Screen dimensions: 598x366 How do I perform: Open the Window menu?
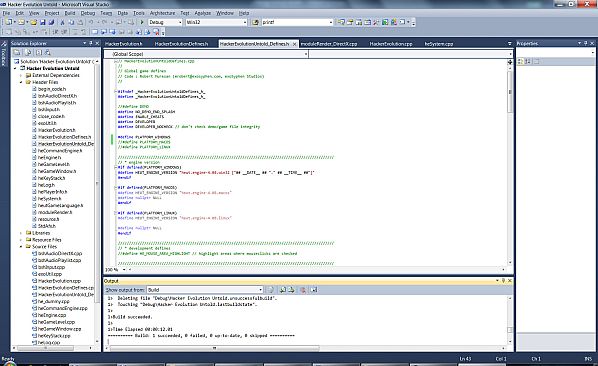point(225,13)
